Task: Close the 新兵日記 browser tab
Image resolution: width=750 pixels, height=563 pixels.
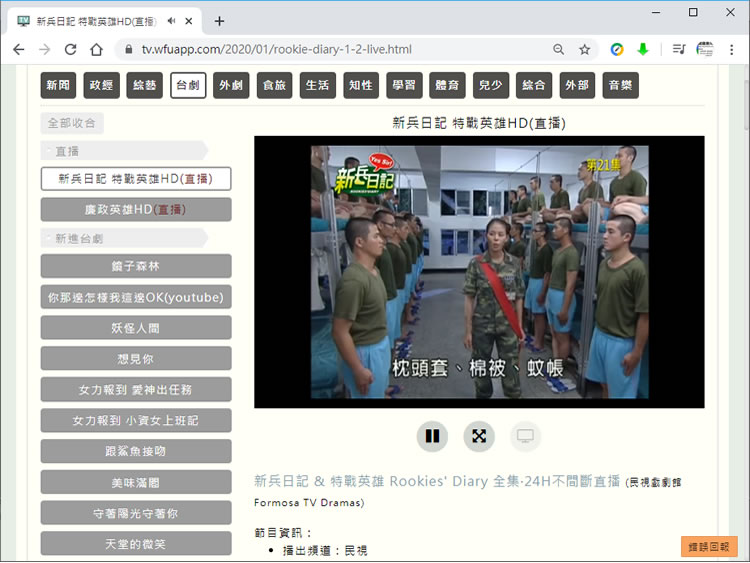Action: (189, 21)
